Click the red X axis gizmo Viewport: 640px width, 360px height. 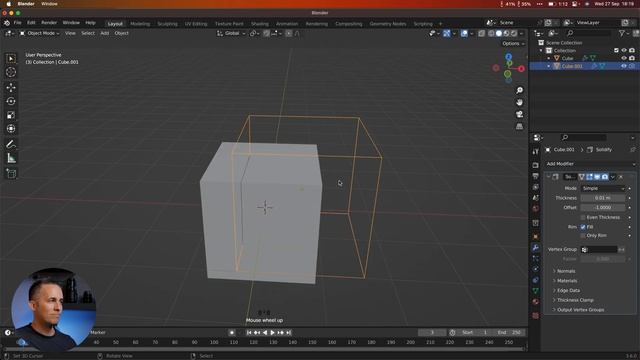pos(521,69)
